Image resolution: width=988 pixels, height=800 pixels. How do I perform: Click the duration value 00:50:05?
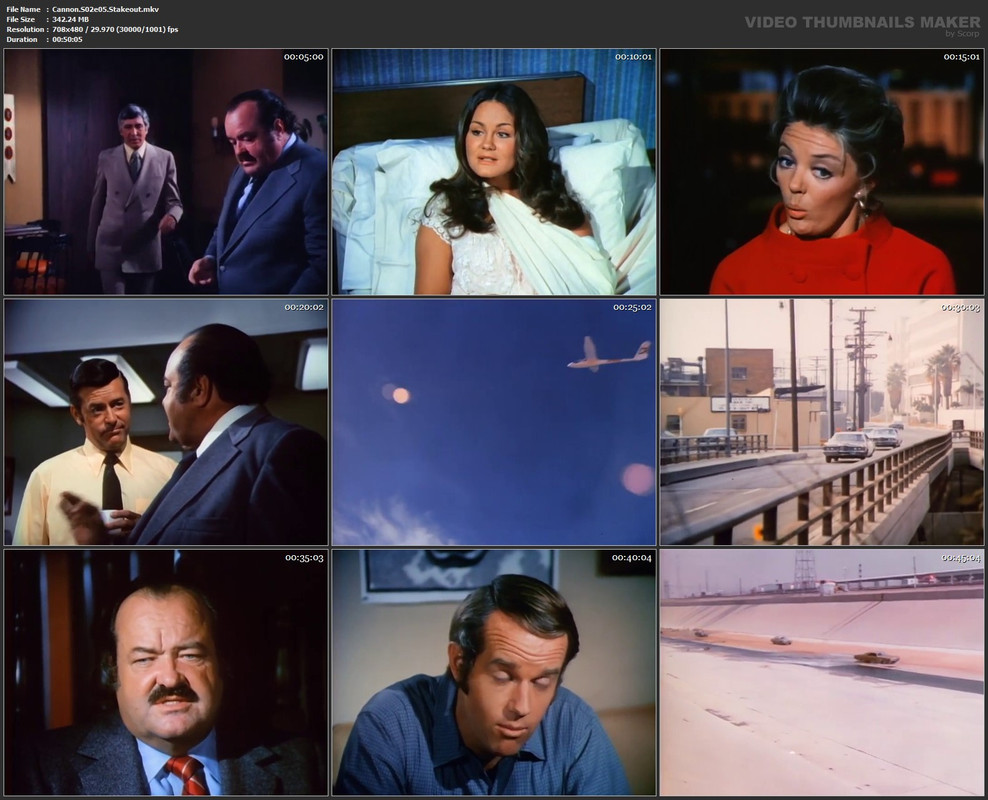67,40
